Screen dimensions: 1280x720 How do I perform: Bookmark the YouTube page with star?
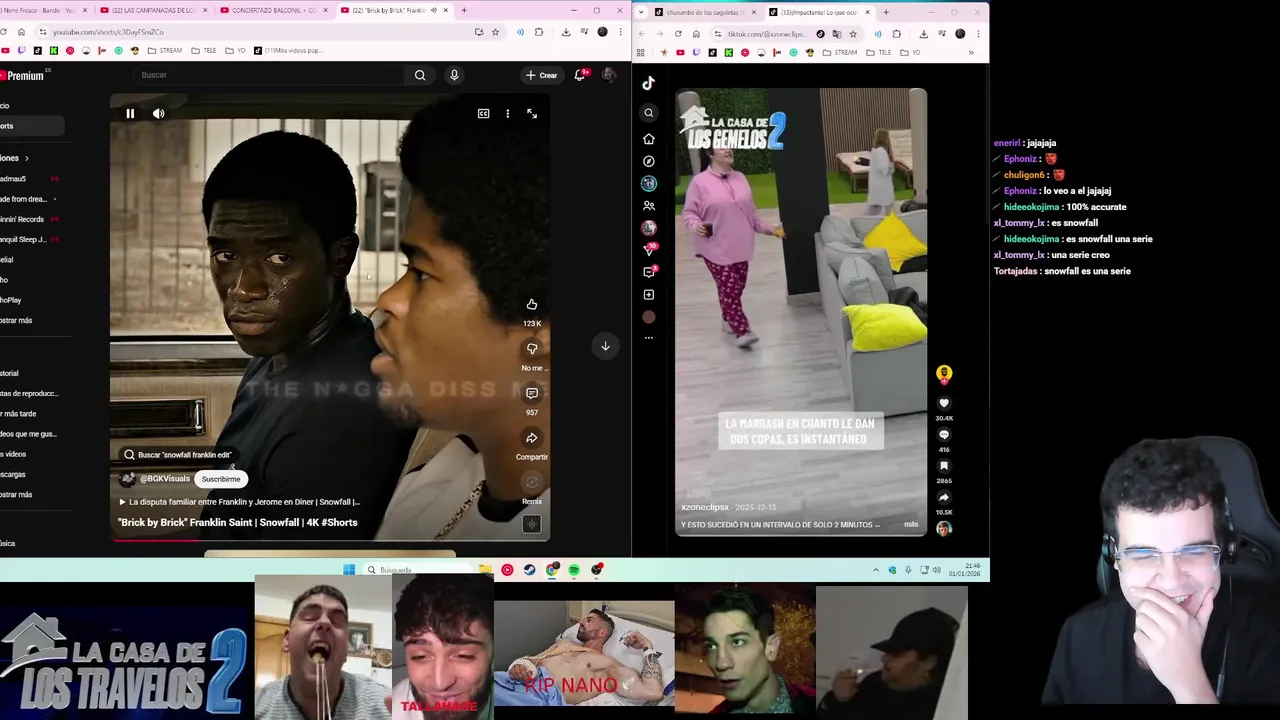[495, 32]
